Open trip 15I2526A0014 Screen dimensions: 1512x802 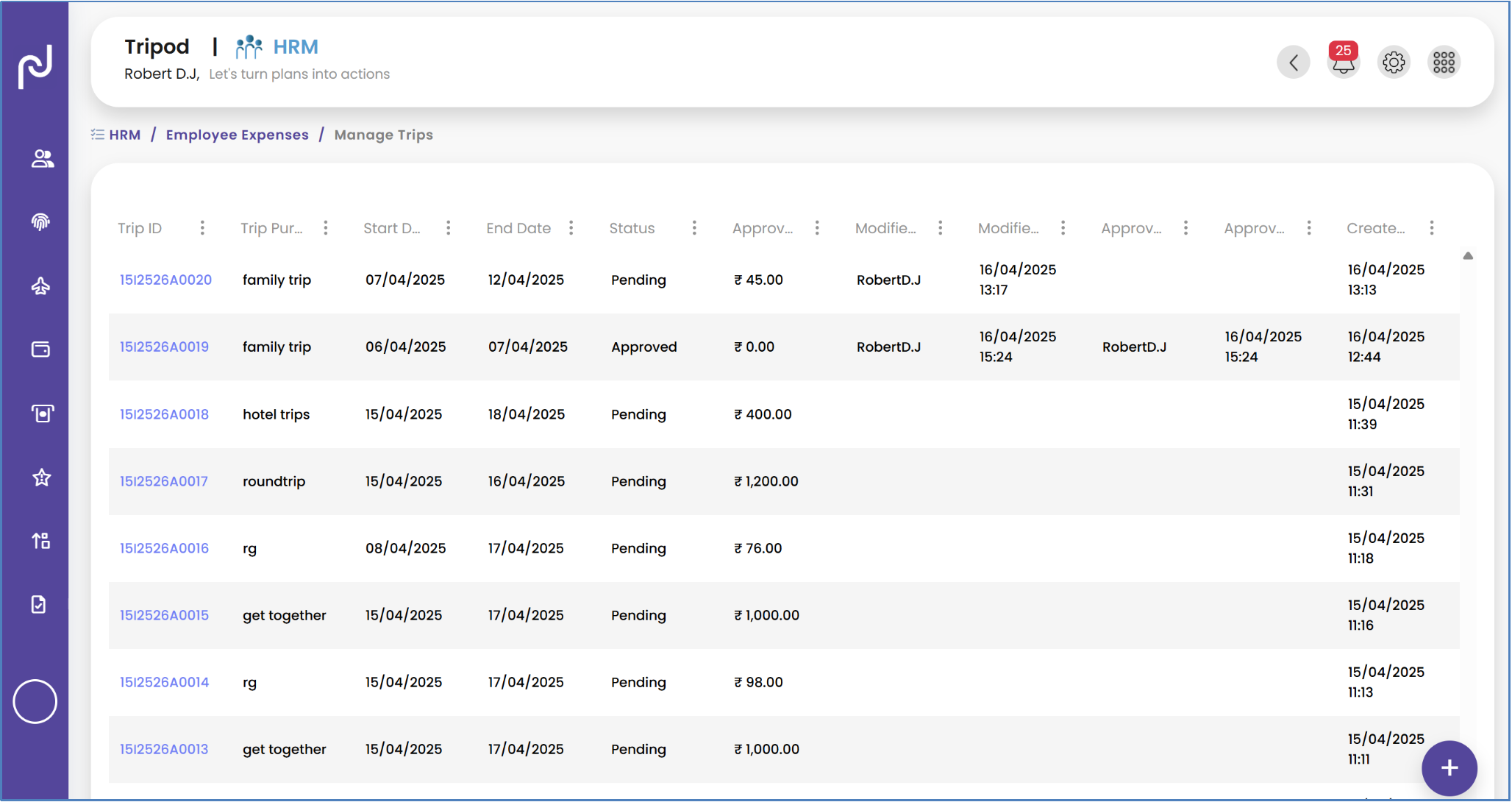pos(164,682)
